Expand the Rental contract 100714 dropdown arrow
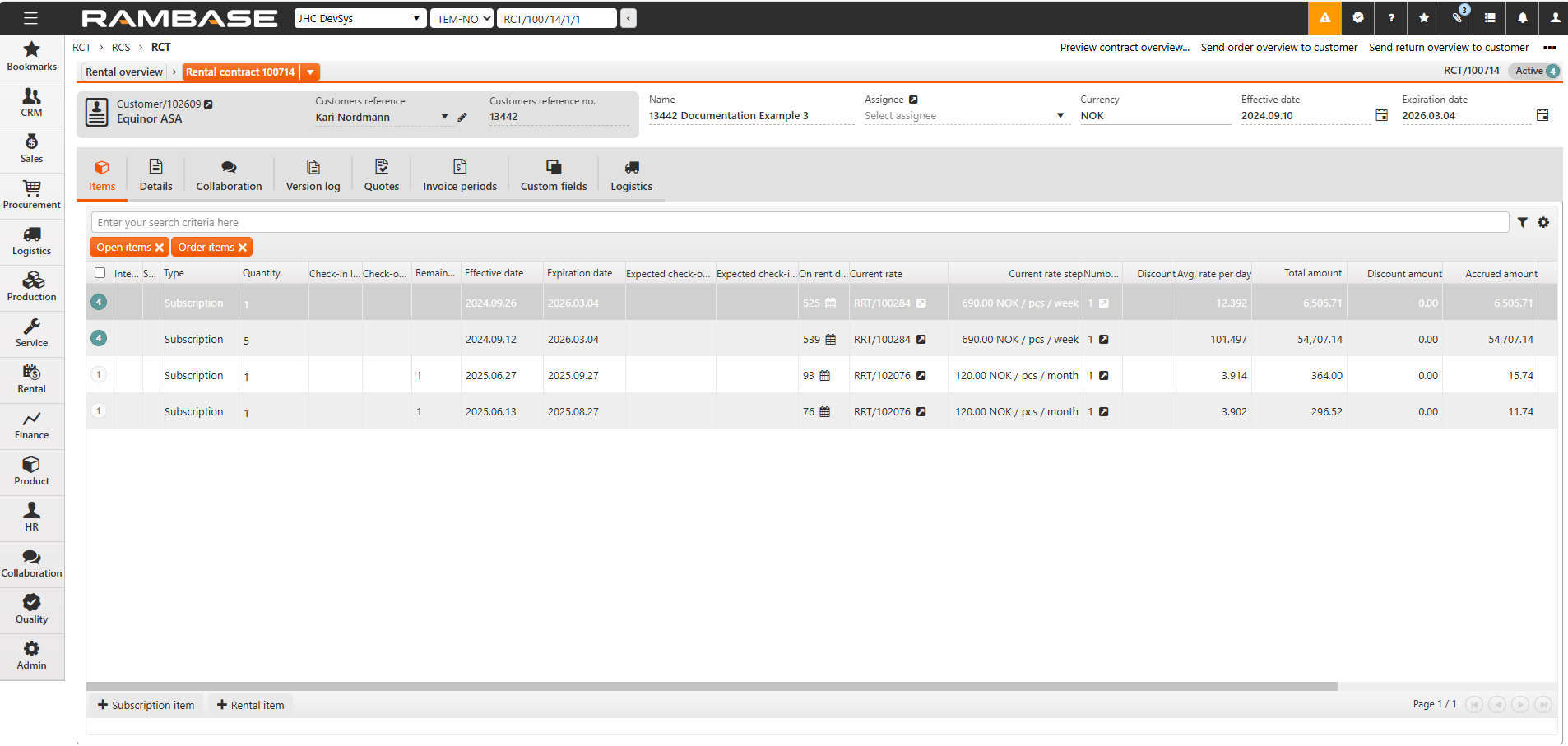 (310, 72)
